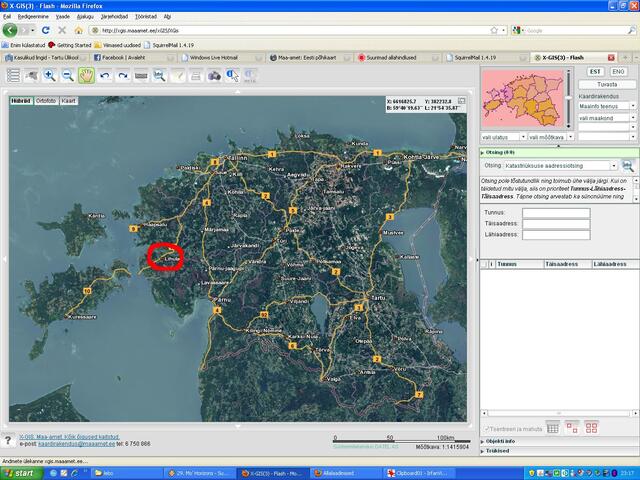Viewport: 640px width, 480px height.
Task: Click the results table grid icon
Action: click(553, 428)
